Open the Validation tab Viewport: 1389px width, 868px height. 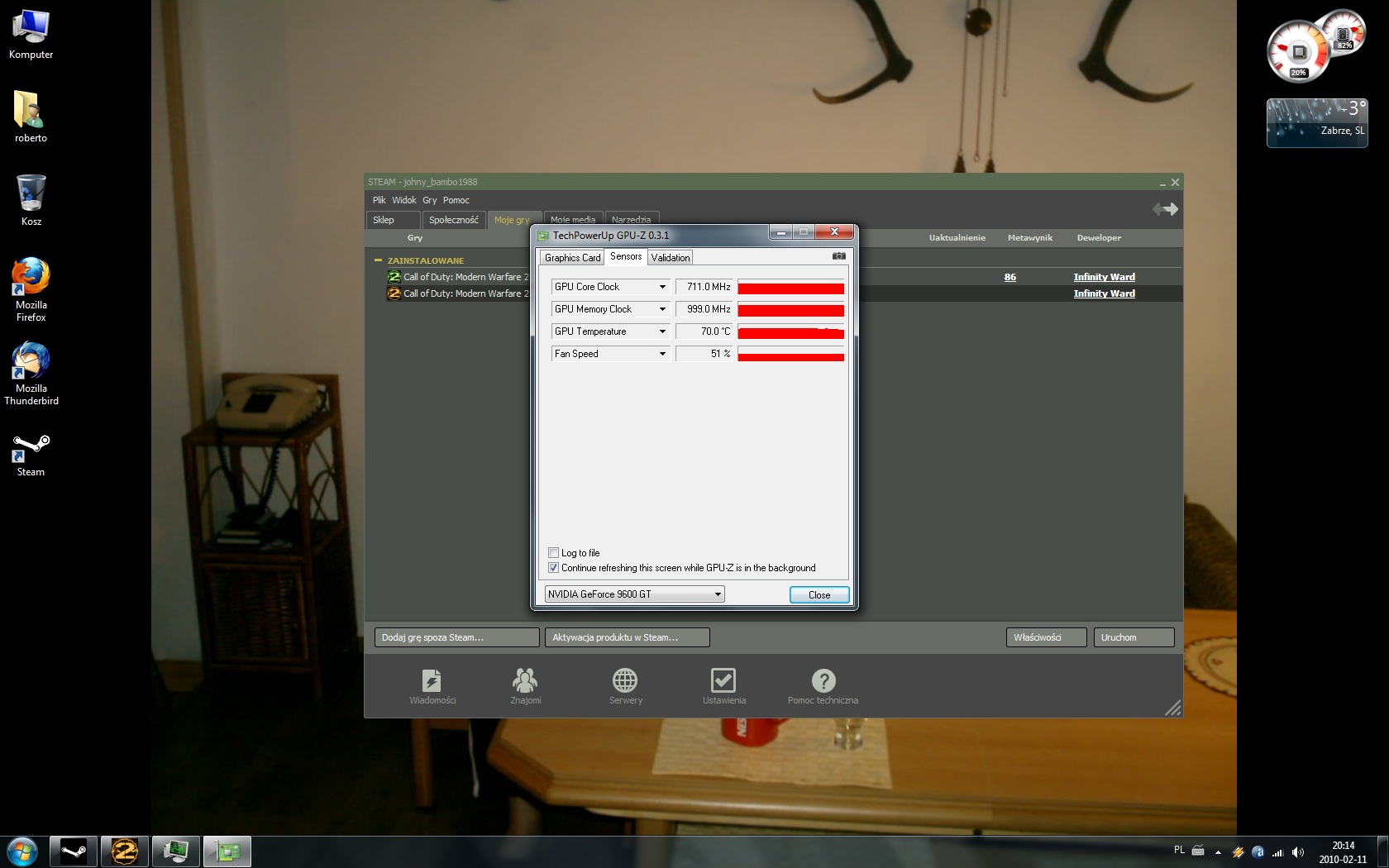670,258
